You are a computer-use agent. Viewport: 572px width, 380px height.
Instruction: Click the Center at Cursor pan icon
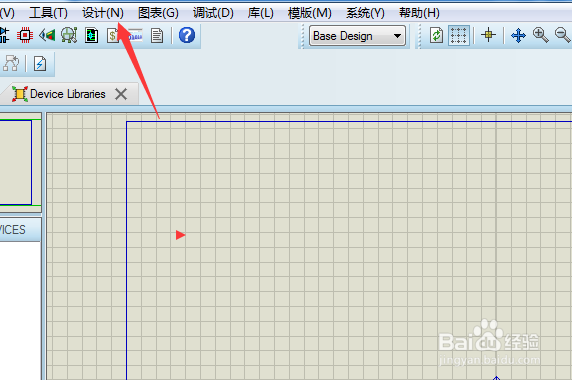(518, 36)
